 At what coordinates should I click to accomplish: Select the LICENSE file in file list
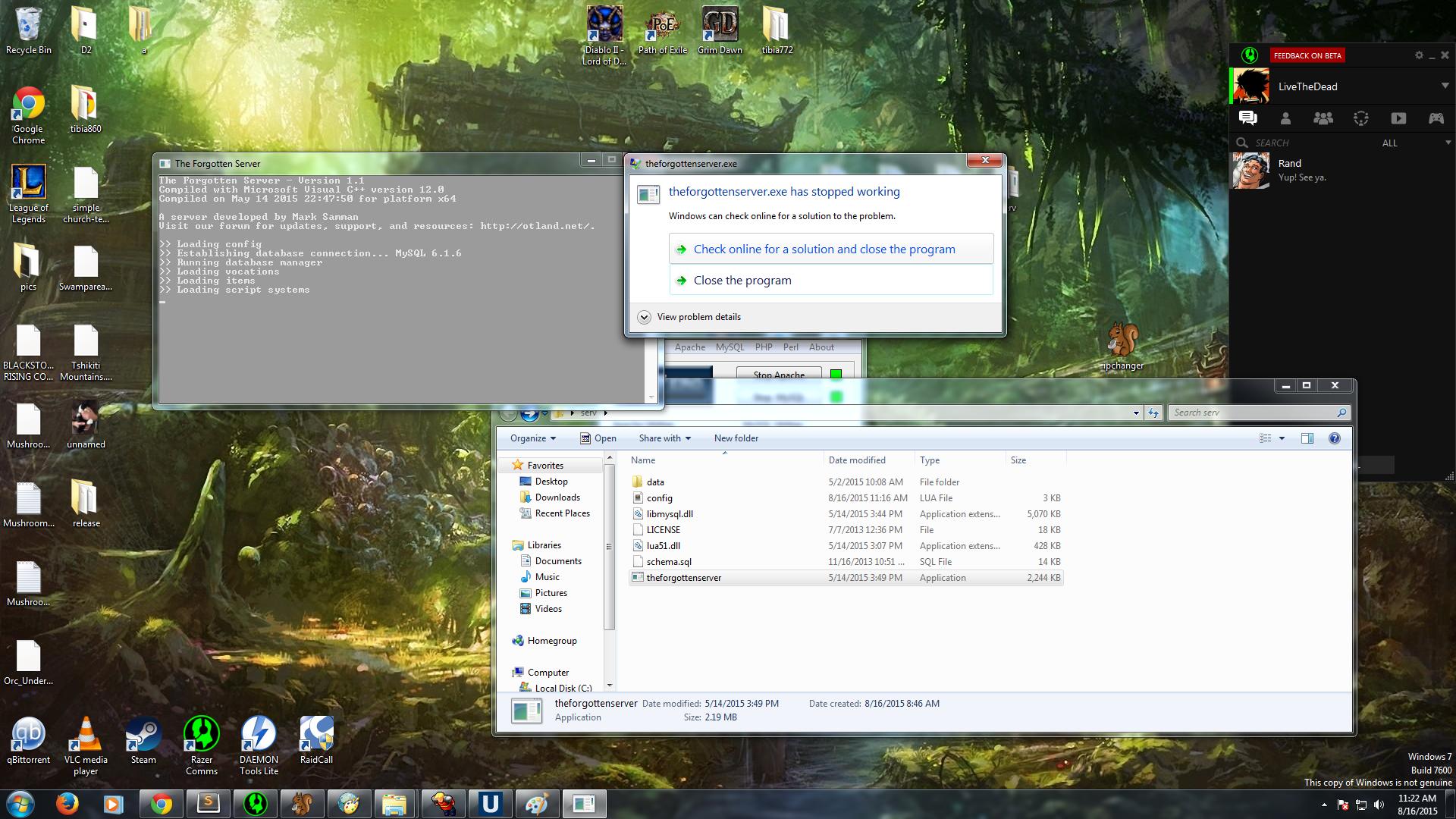click(846, 530)
